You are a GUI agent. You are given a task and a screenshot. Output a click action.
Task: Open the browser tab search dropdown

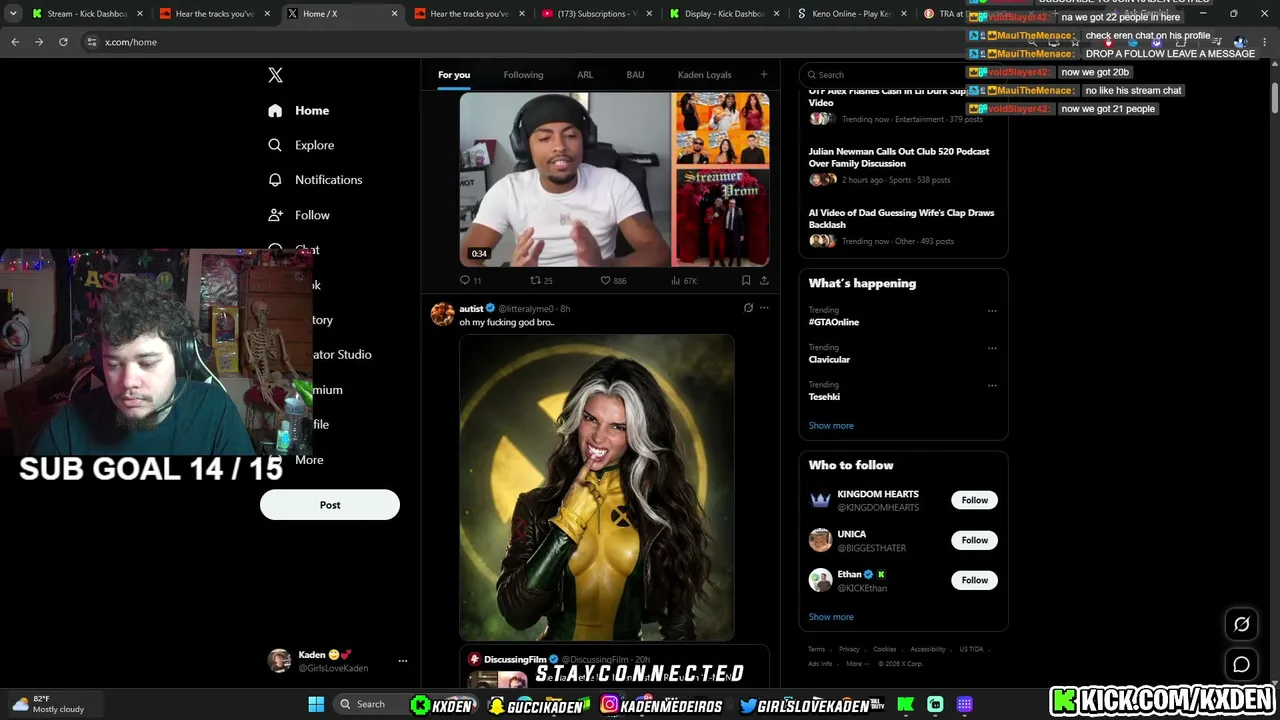pos(13,14)
